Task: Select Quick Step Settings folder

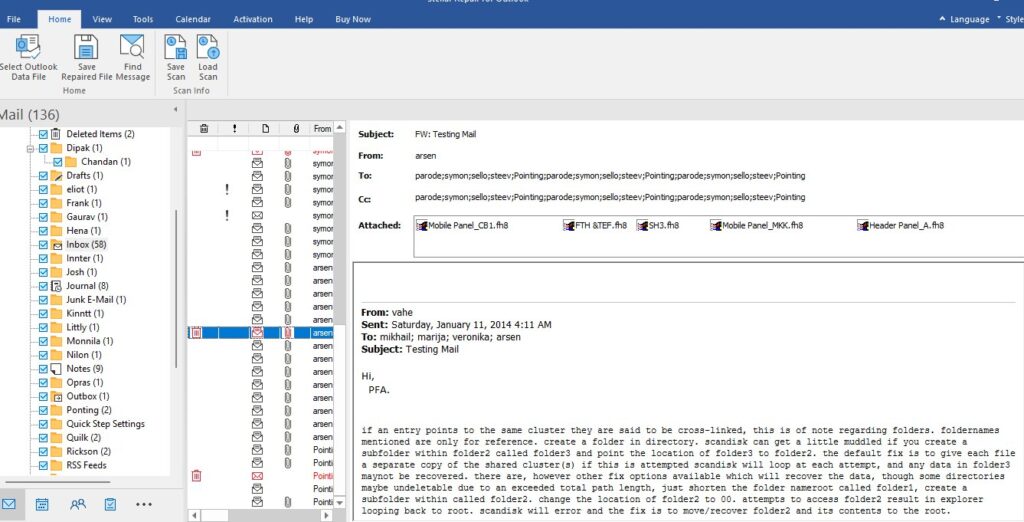Action: point(105,424)
